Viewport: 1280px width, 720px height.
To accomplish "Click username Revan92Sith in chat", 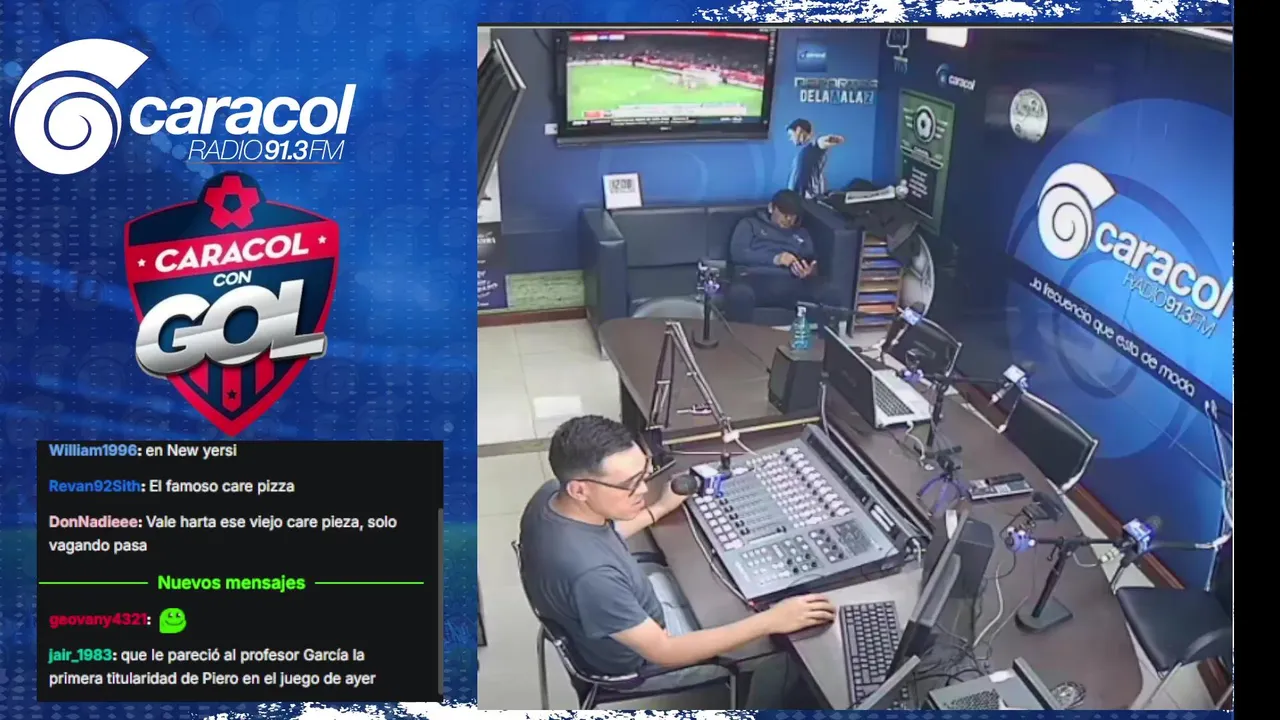I will (x=95, y=486).
